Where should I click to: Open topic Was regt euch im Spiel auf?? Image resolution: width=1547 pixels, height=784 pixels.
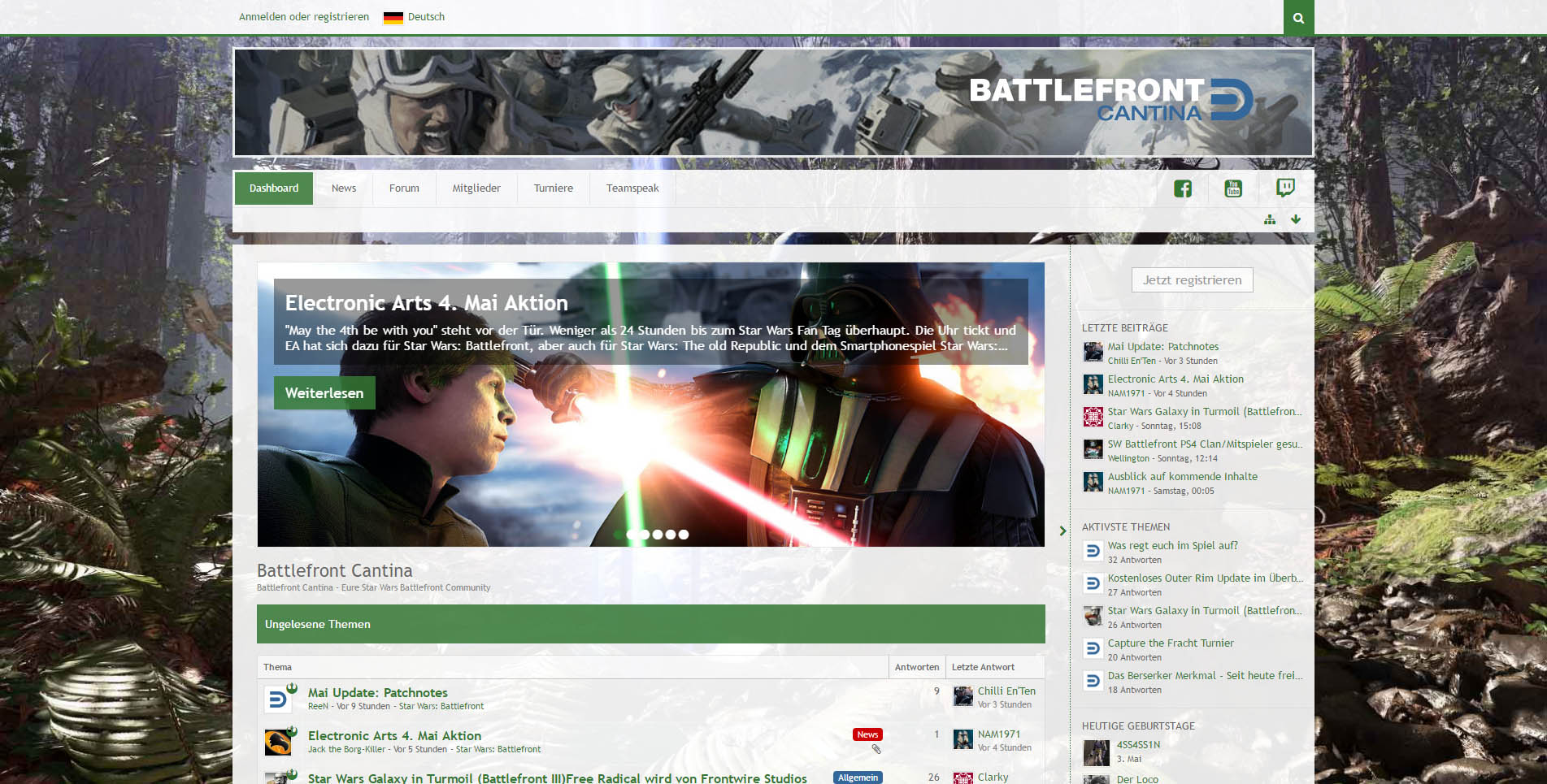point(1173,546)
